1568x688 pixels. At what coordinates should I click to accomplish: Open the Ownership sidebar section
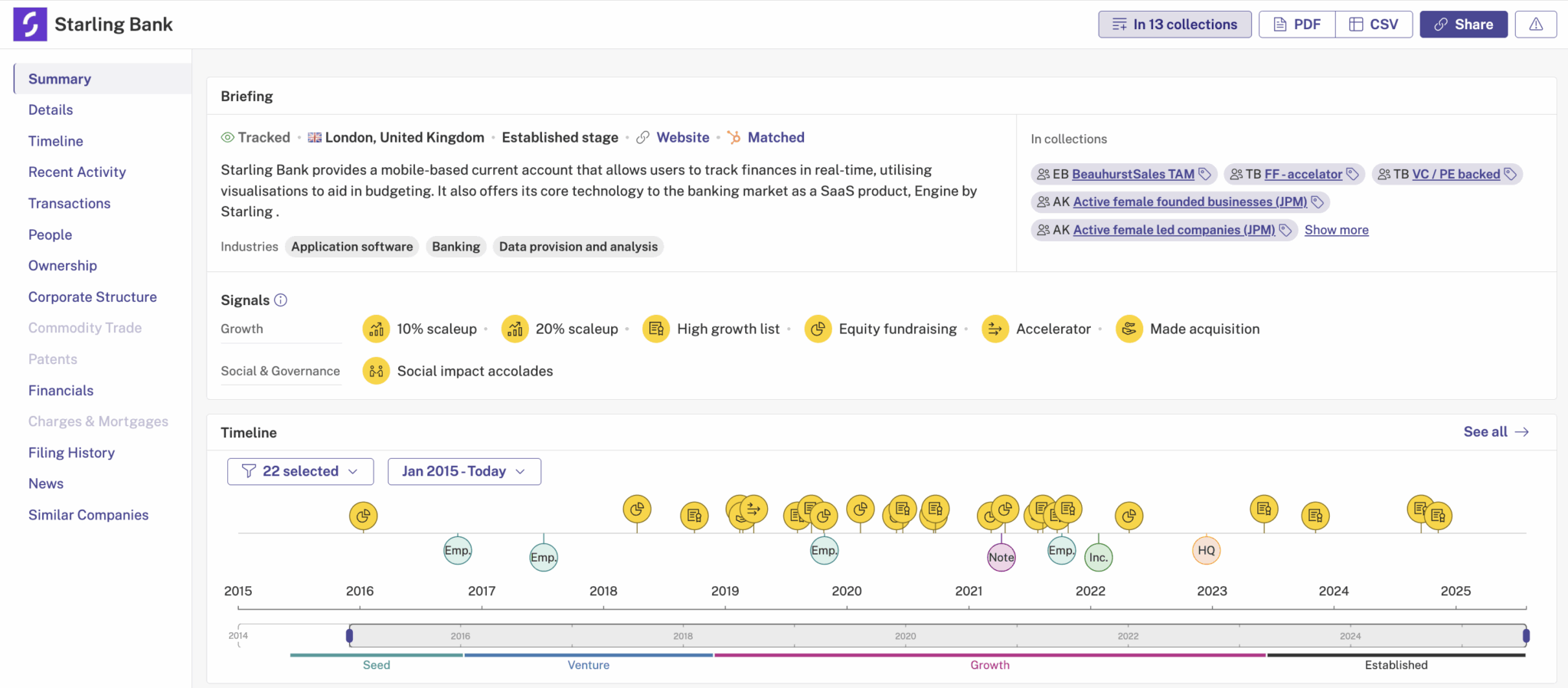click(63, 266)
